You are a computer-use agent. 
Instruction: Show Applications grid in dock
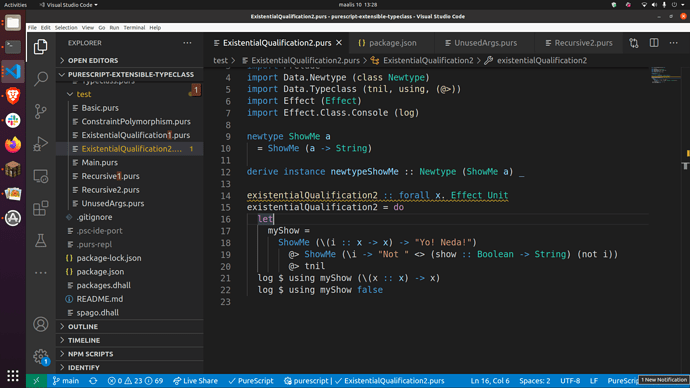13,375
